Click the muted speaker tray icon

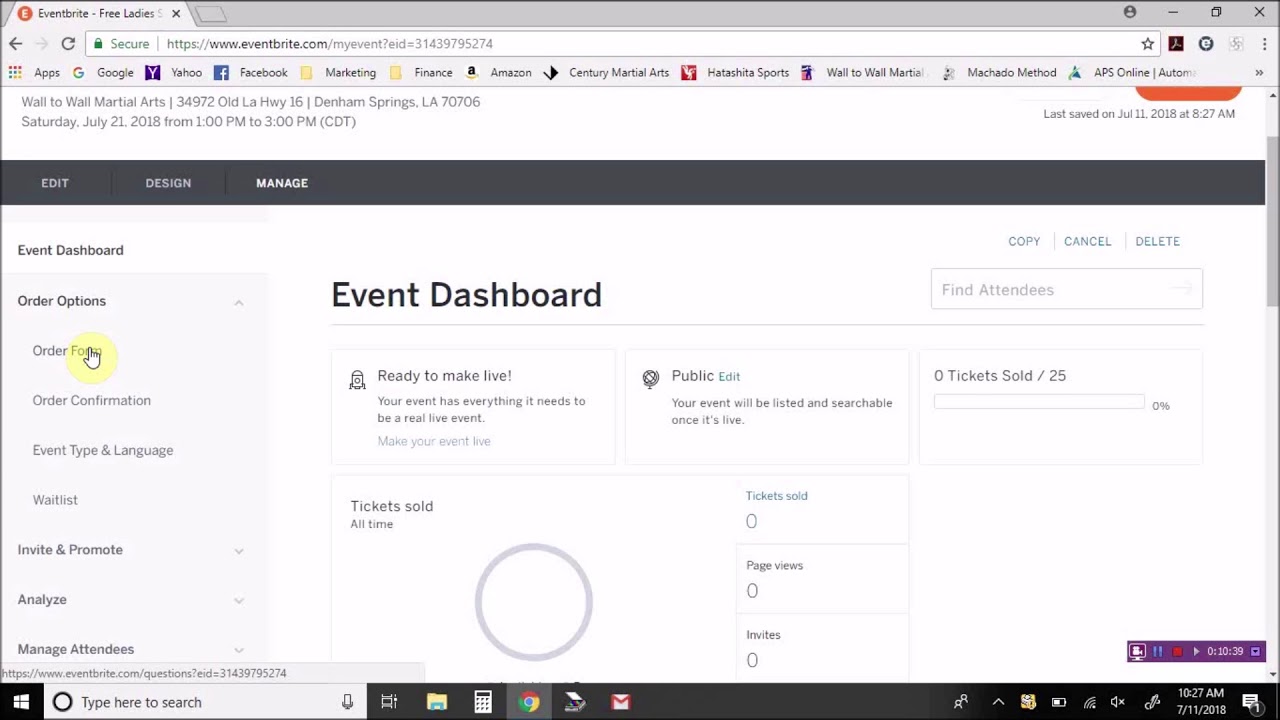tap(1119, 702)
